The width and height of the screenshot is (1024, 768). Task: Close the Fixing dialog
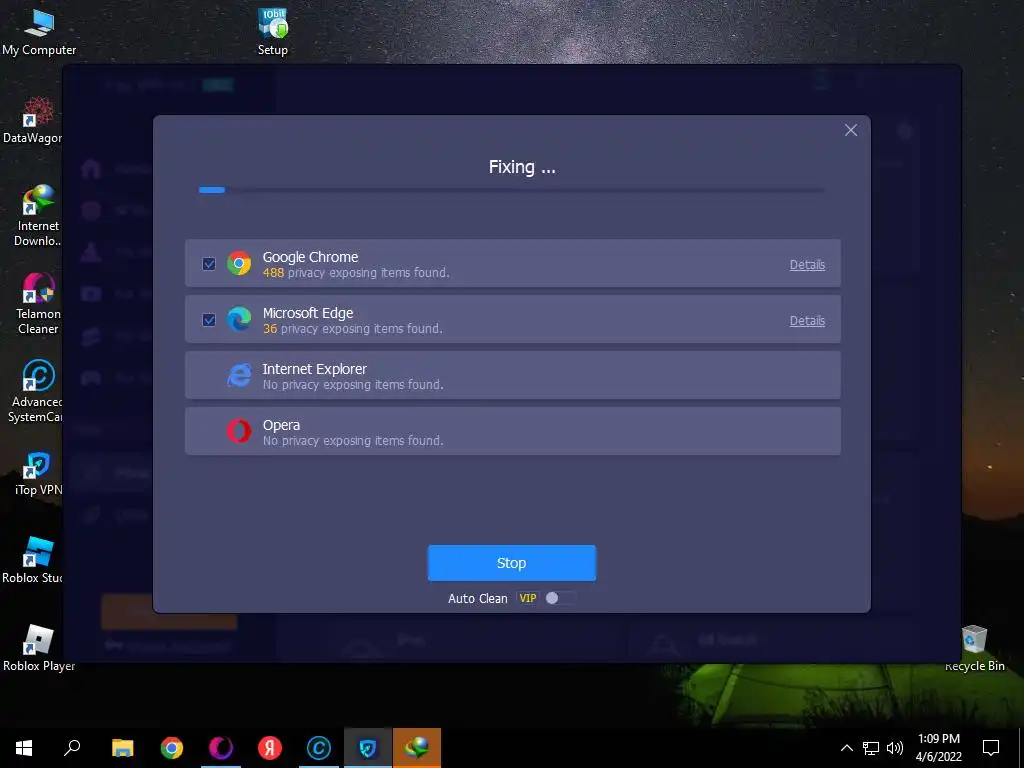click(850, 130)
